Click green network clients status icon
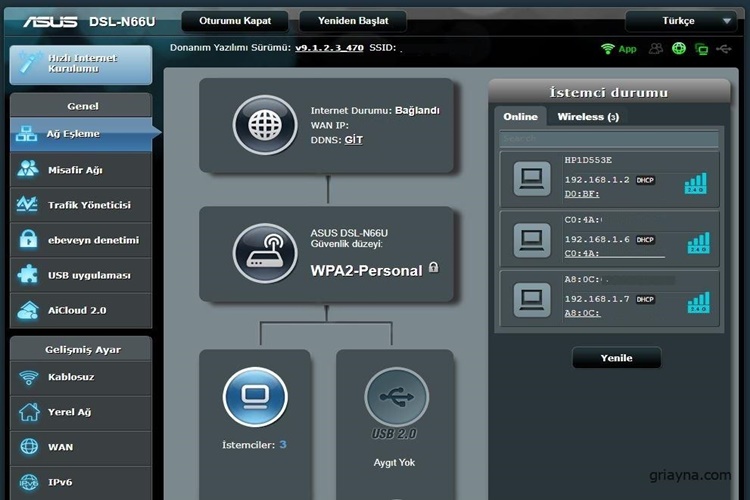 702,49
